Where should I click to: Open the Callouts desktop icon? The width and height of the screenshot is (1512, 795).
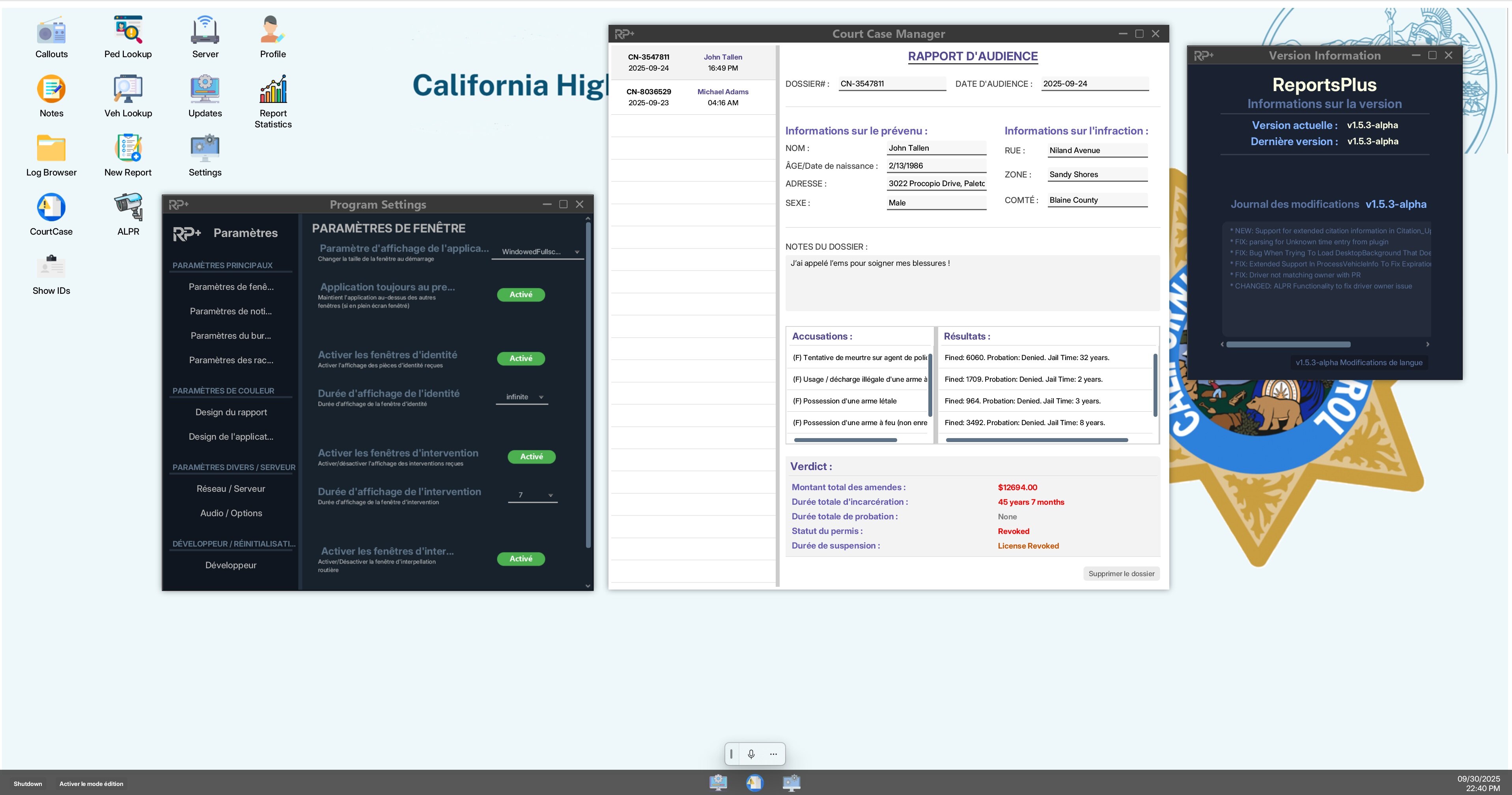[x=51, y=32]
